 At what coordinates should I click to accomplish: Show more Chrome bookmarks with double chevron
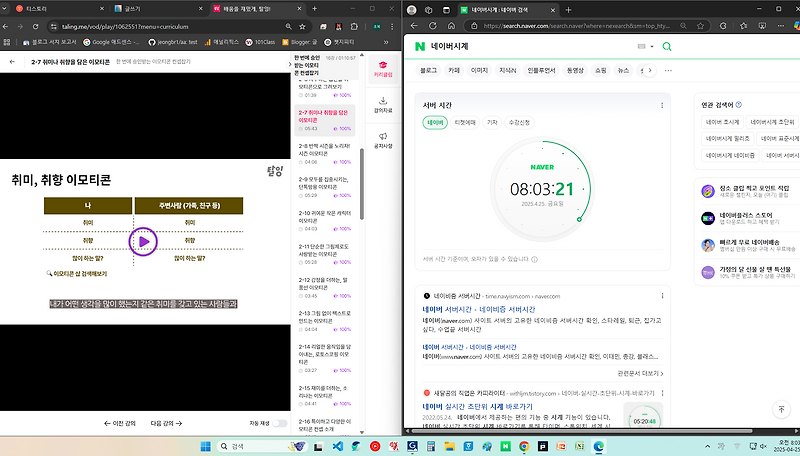pyautogui.click(x=386, y=42)
